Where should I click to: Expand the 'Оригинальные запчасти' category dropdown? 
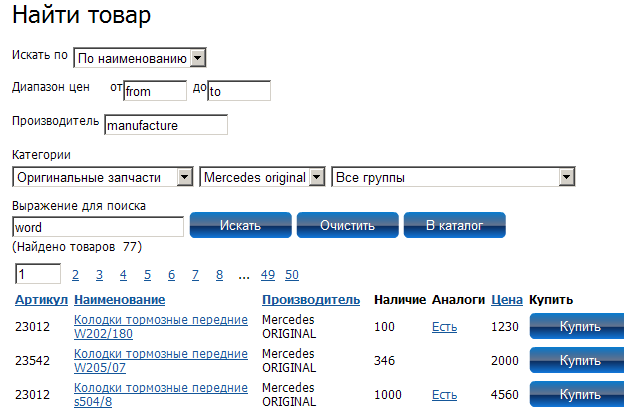103,177
